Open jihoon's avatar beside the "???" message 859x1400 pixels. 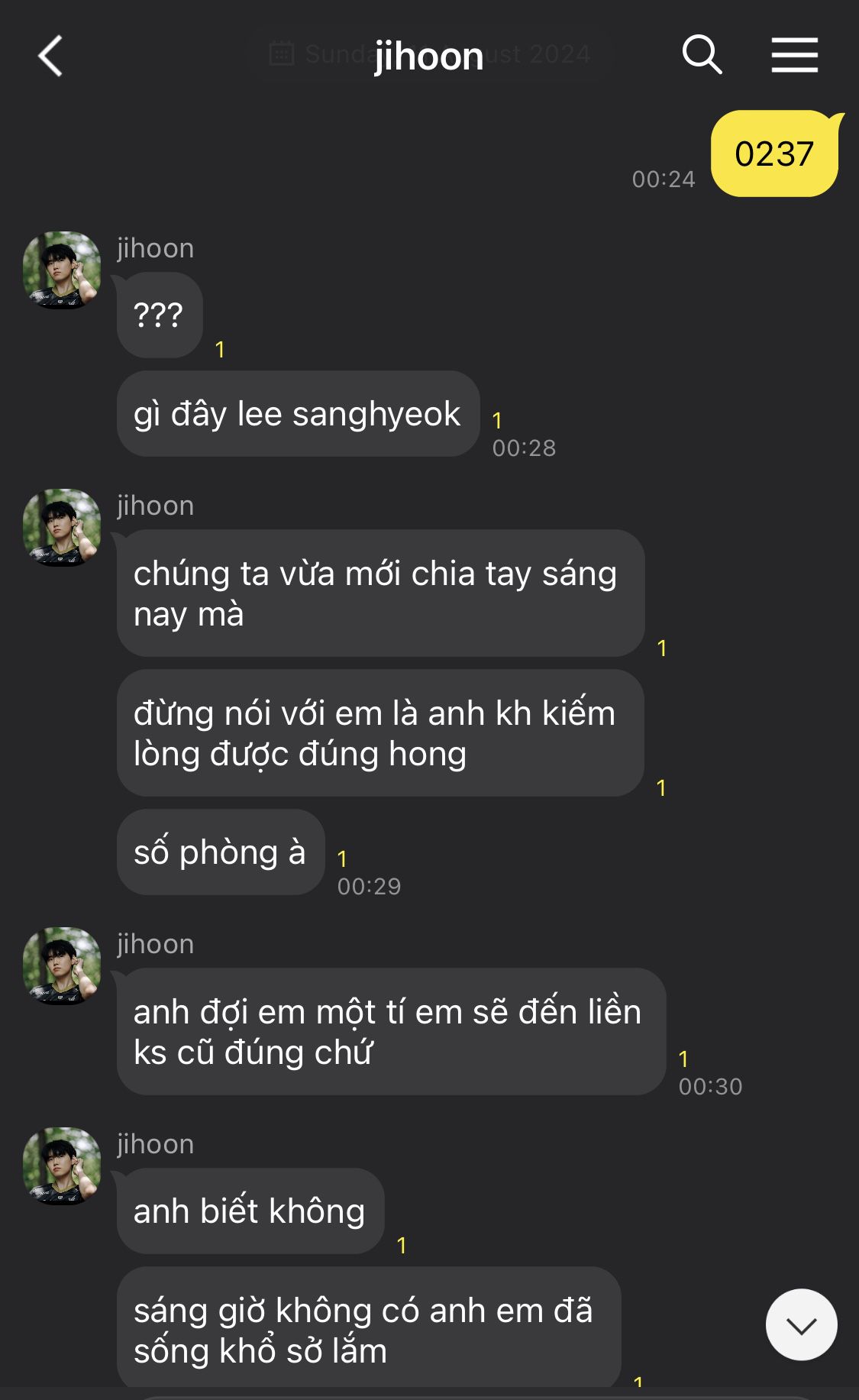click(x=62, y=270)
